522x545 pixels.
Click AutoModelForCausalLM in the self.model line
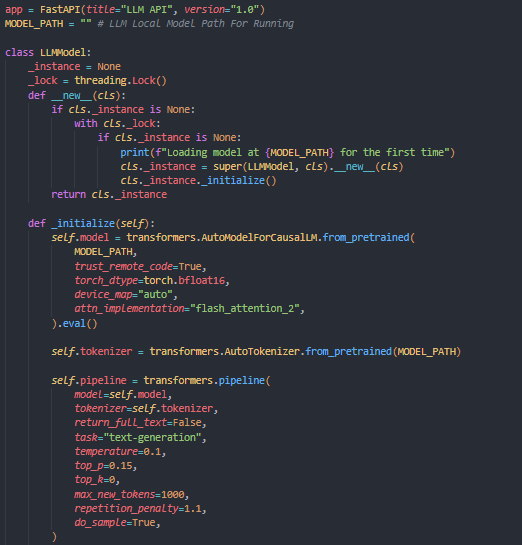(x=259, y=238)
